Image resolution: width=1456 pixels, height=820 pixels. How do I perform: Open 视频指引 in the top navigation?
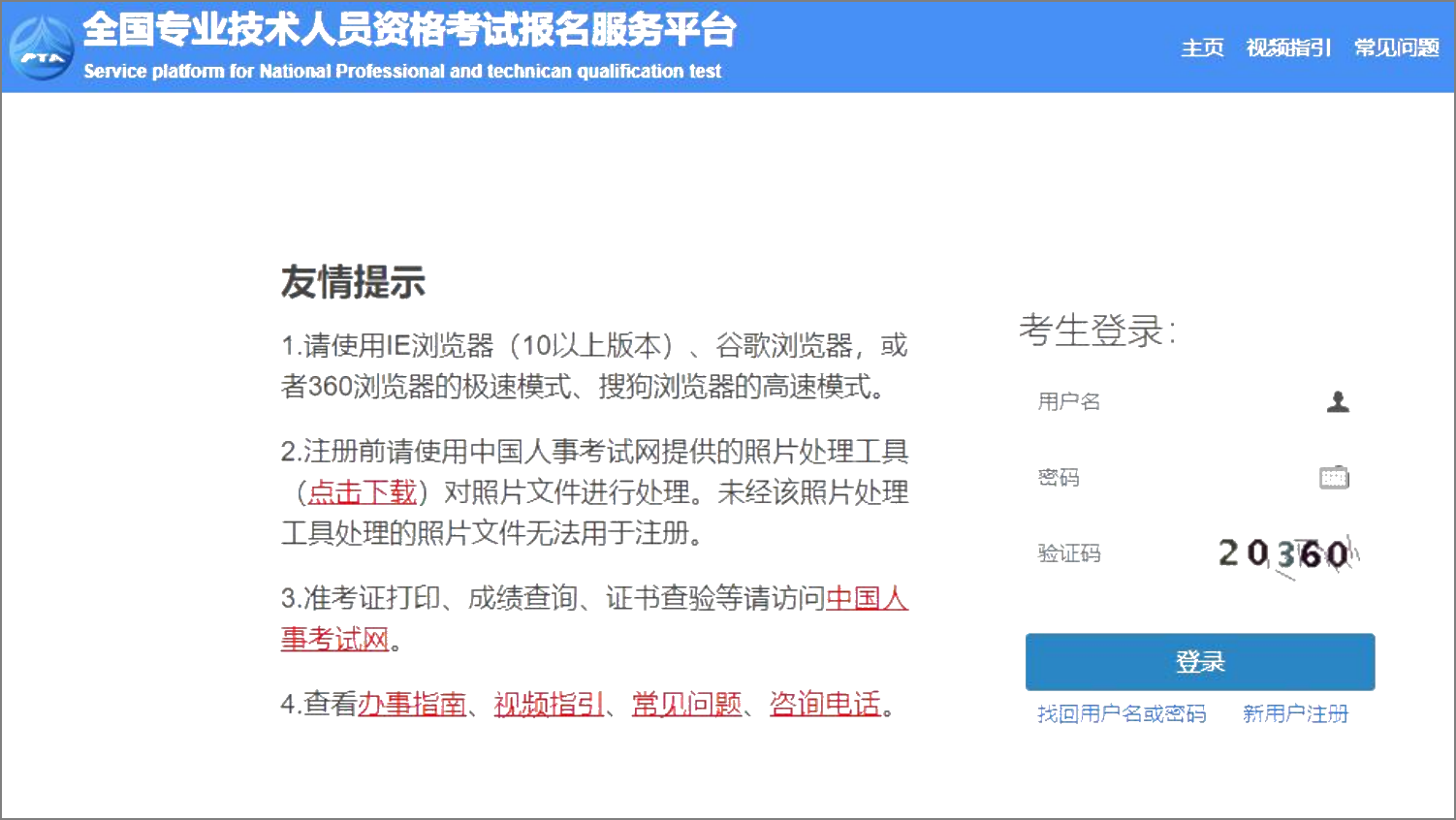pos(1288,47)
